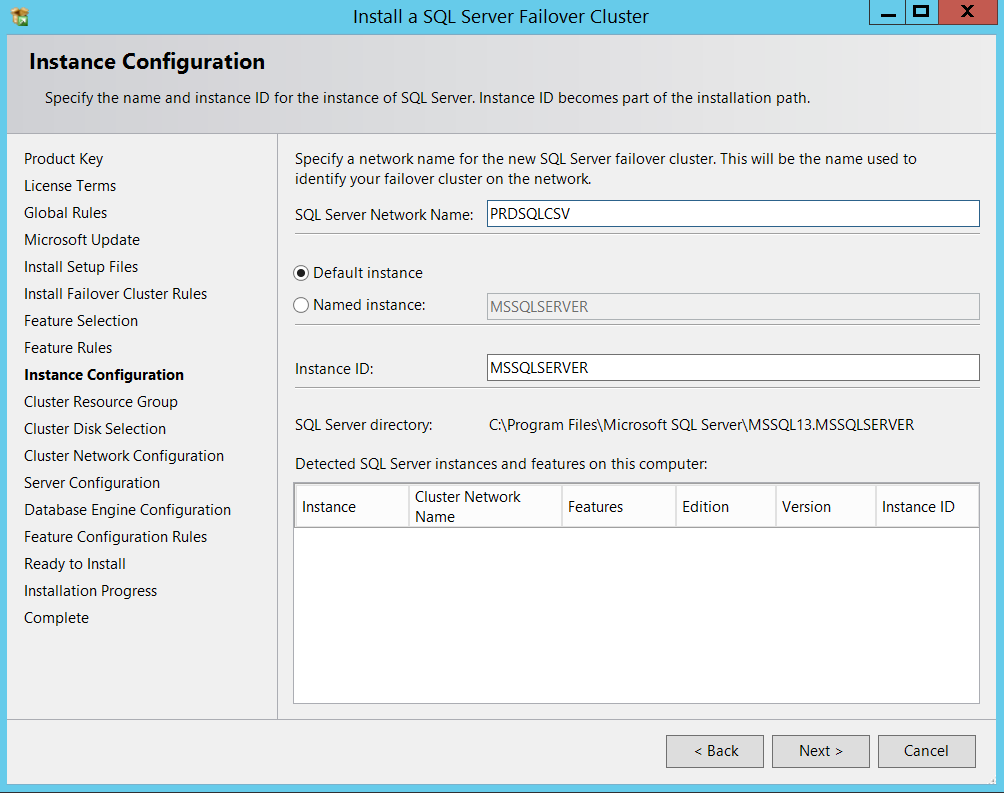
Task: Select the Default instance radio button
Action: pyautogui.click(x=301, y=273)
